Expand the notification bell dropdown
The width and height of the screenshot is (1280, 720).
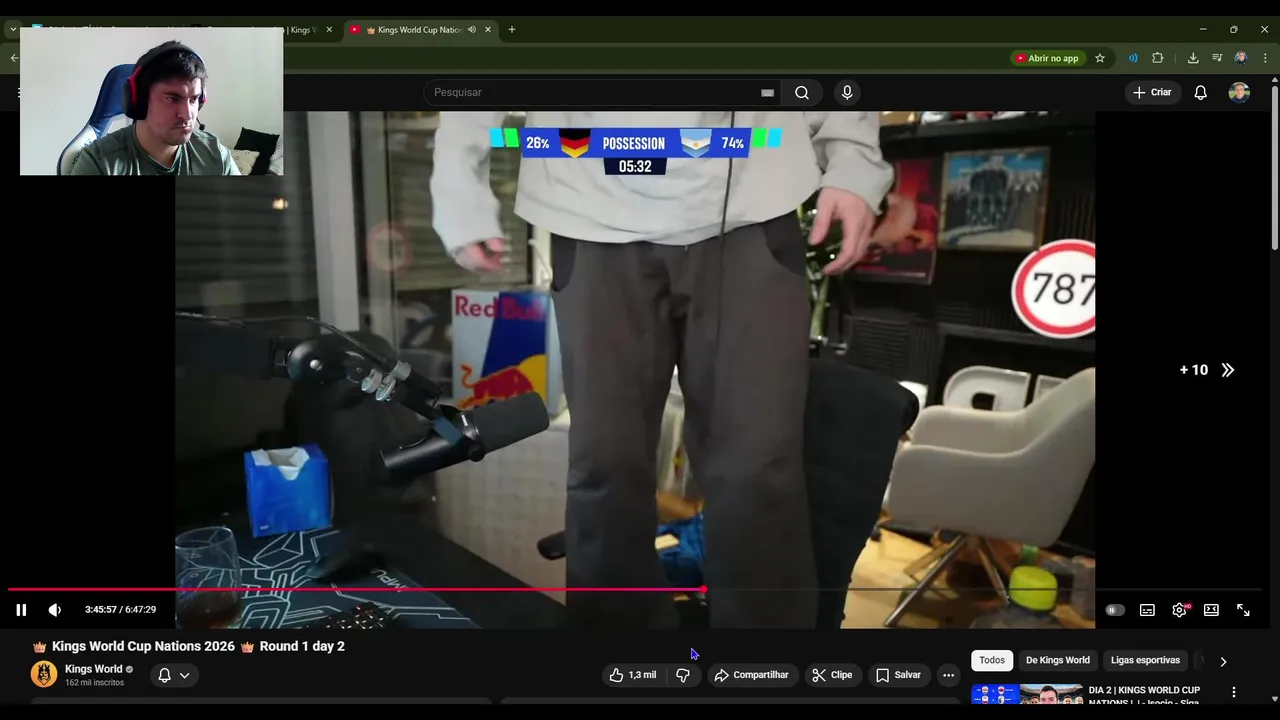coord(174,675)
